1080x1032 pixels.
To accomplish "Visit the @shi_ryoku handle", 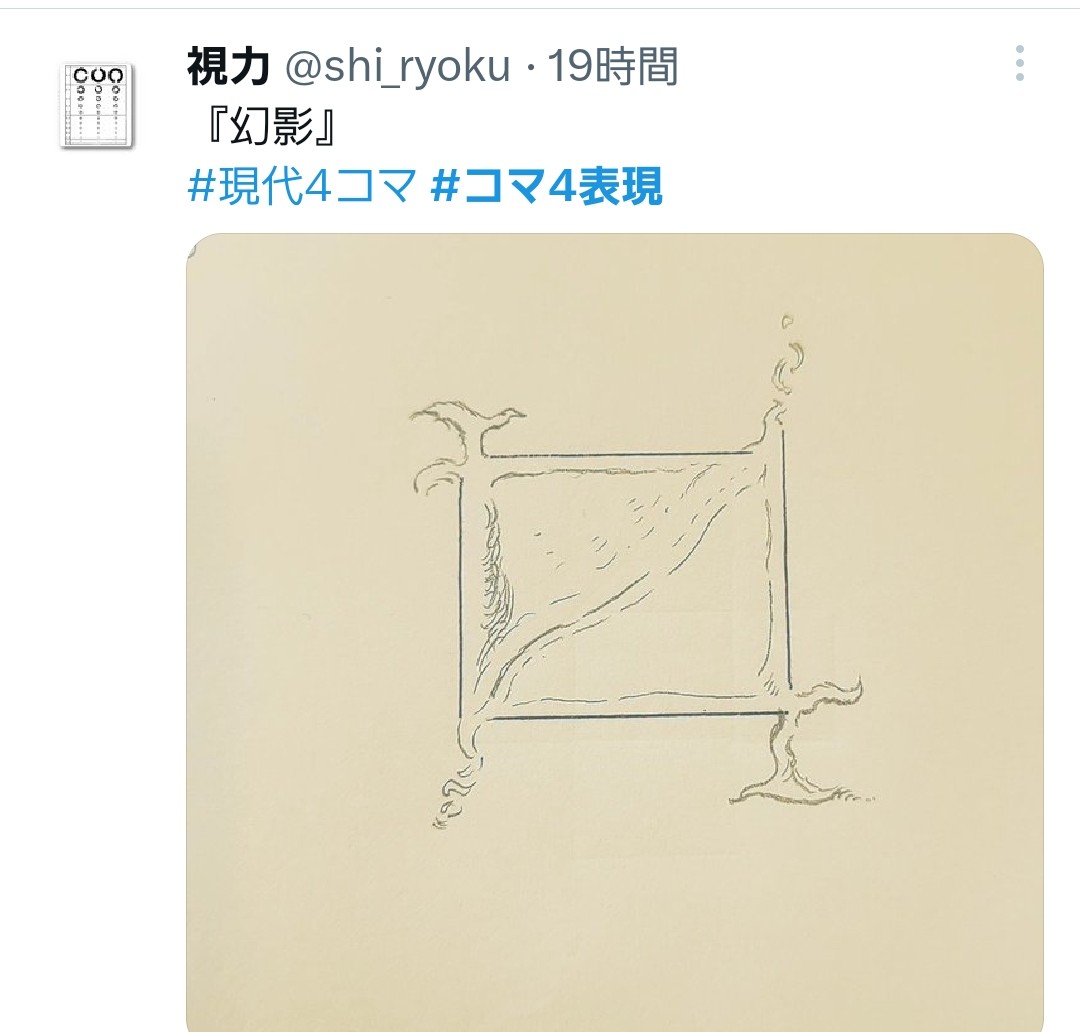I will (397, 66).
